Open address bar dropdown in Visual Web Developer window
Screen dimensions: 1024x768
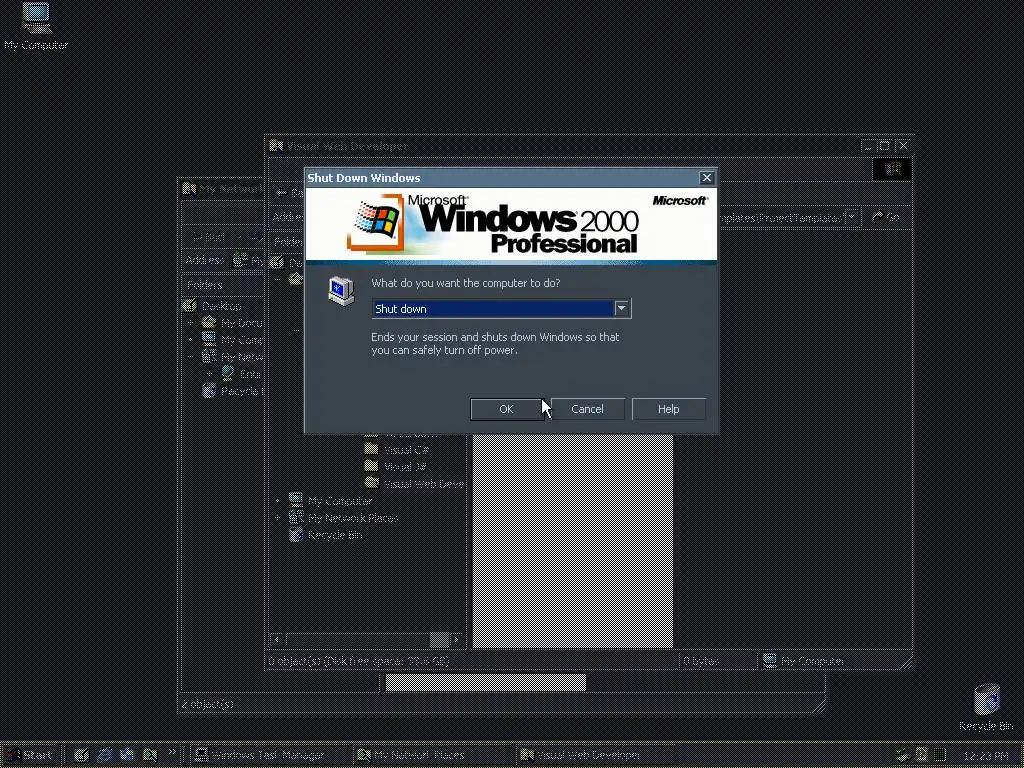[852, 217]
